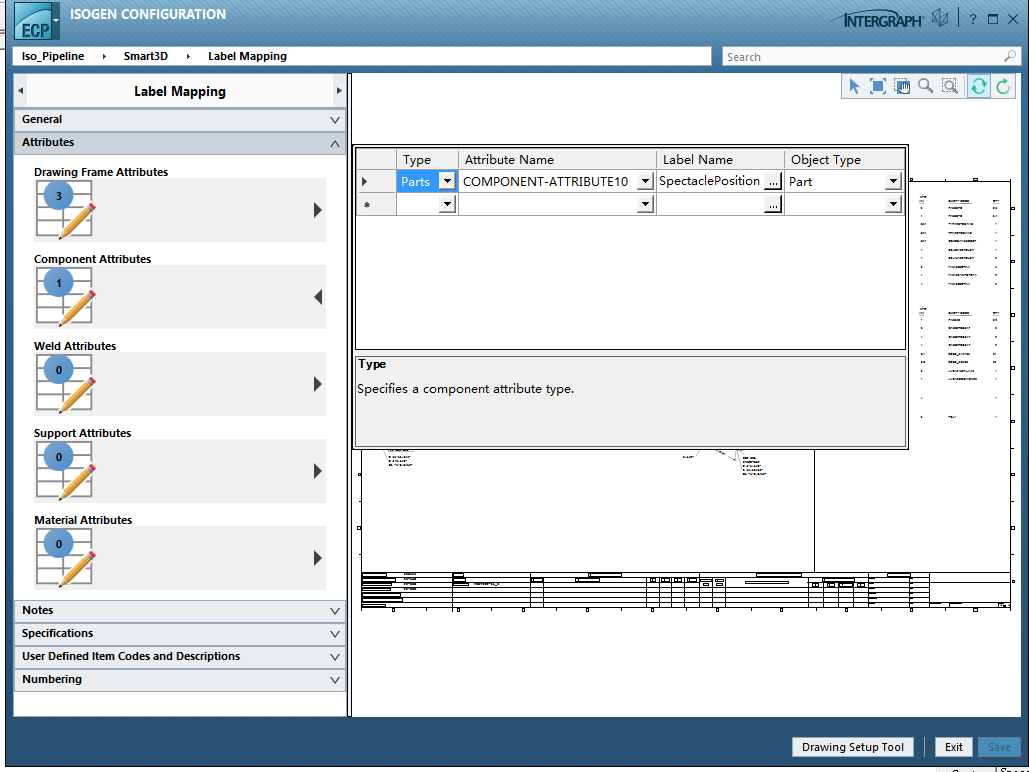Click the Exit button
This screenshot has width=1029, height=772.
pos(954,747)
